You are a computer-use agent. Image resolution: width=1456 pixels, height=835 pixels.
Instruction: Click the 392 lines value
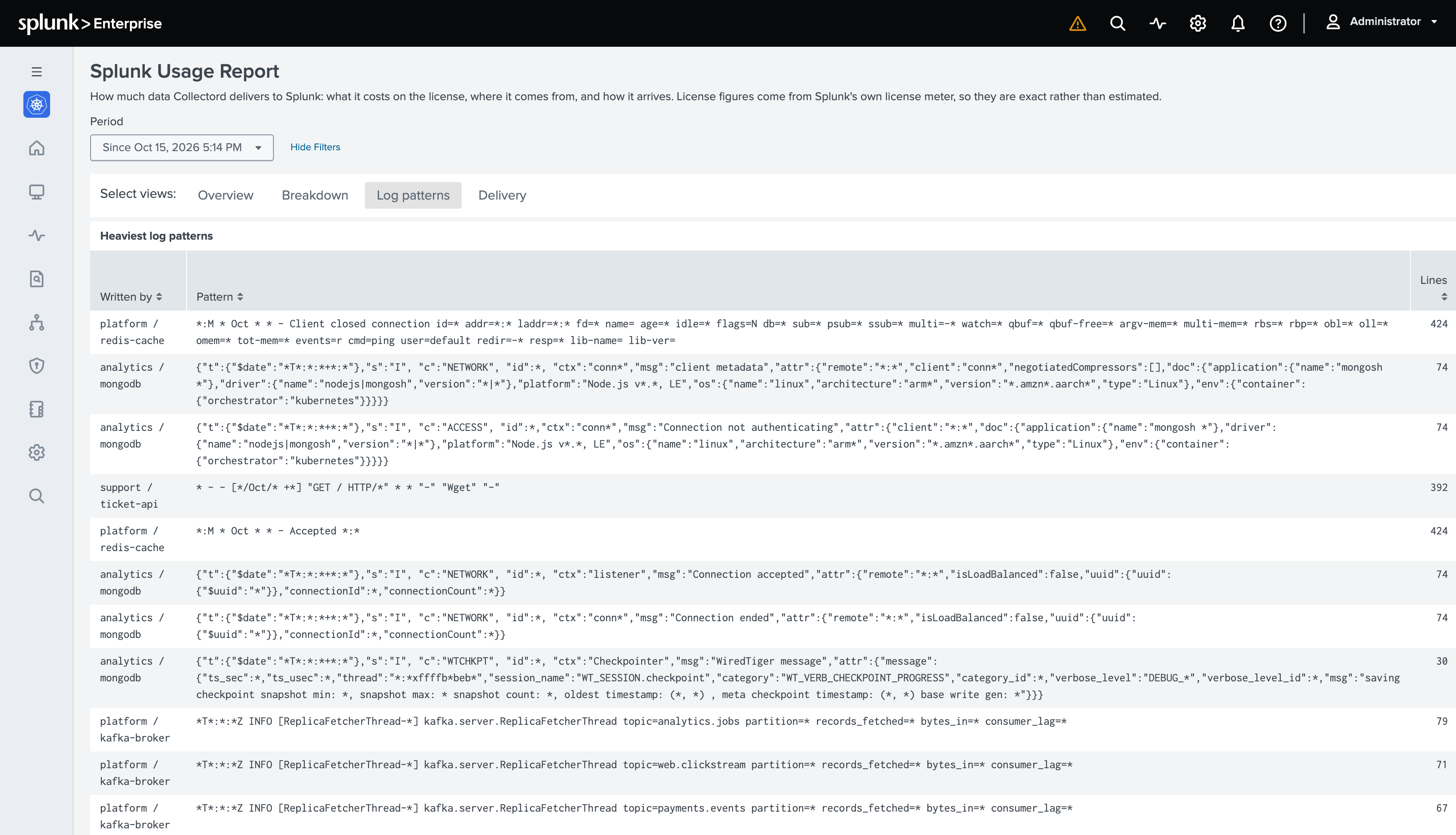point(1439,488)
